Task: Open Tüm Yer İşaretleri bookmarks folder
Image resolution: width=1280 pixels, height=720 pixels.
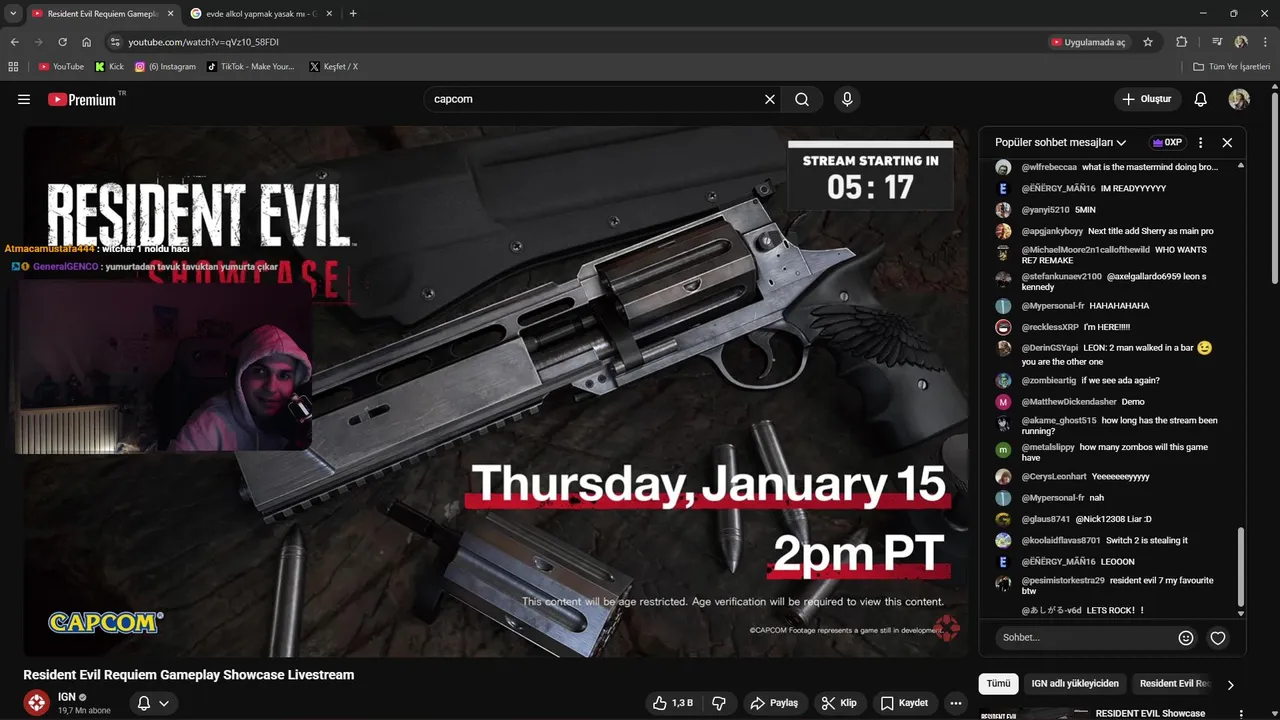Action: coord(1231,66)
